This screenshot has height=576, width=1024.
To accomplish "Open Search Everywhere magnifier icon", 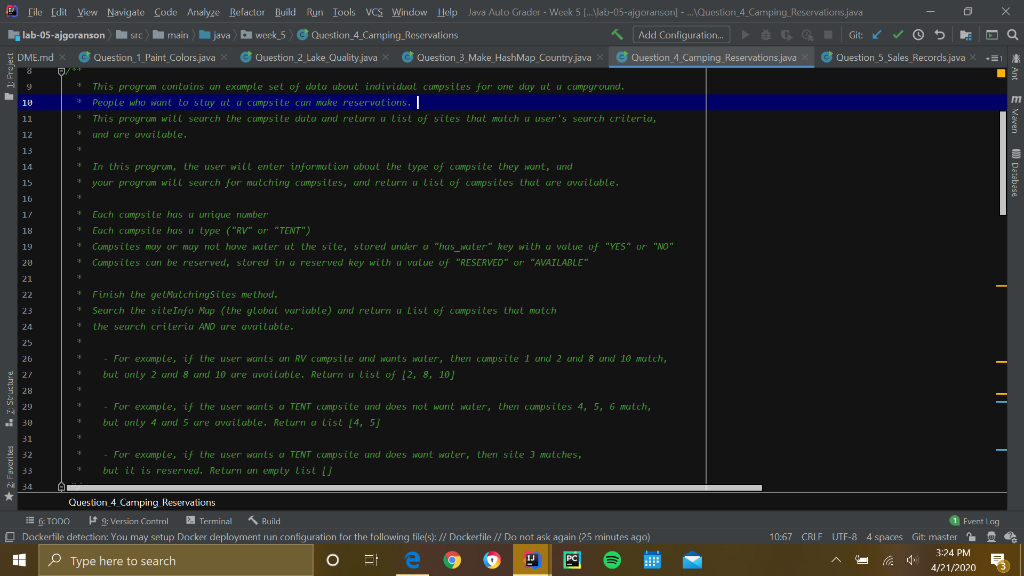I will click(x=1012, y=35).
